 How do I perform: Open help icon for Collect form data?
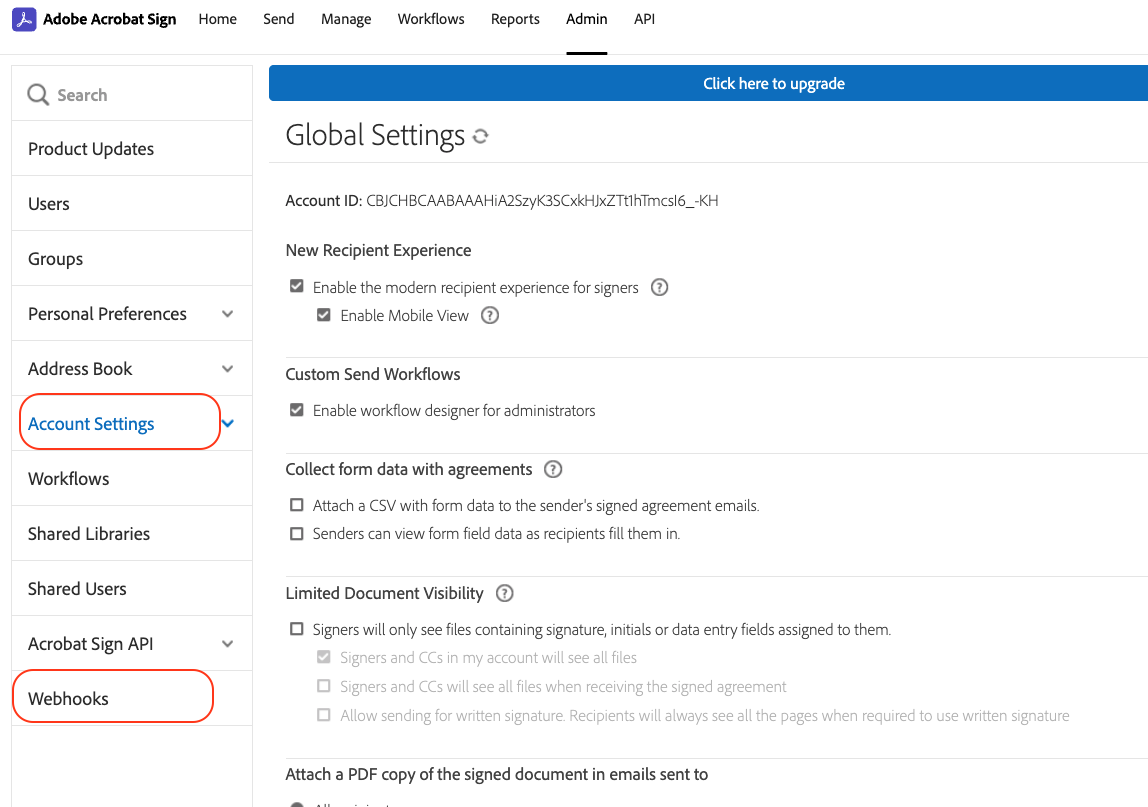pyautogui.click(x=553, y=469)
